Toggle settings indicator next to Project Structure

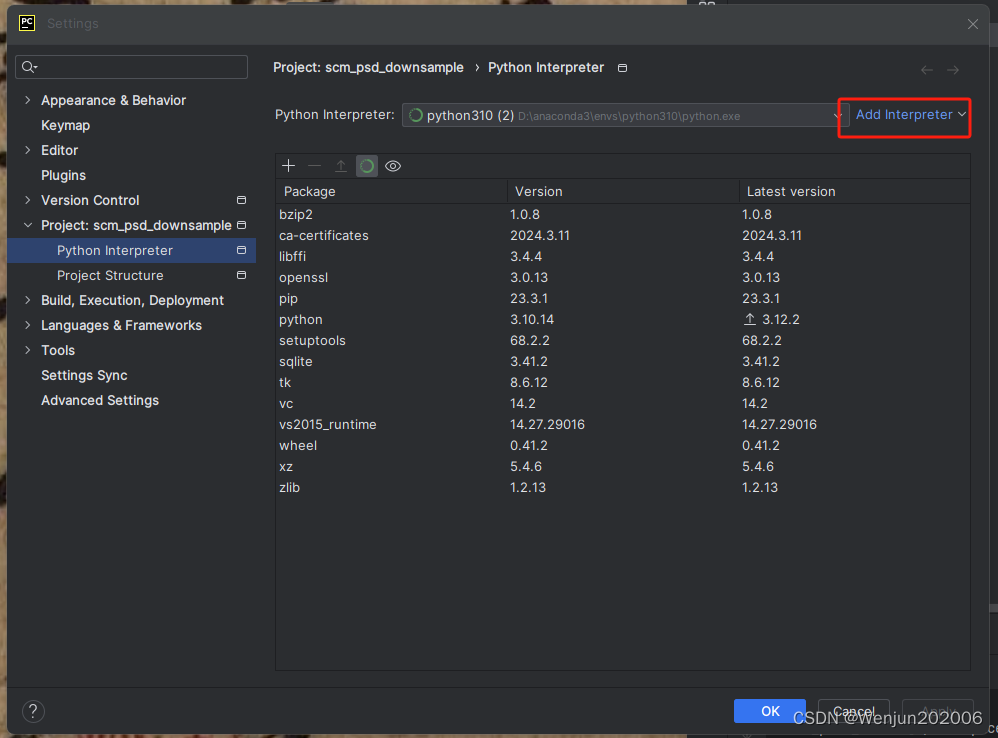(241, 275)
